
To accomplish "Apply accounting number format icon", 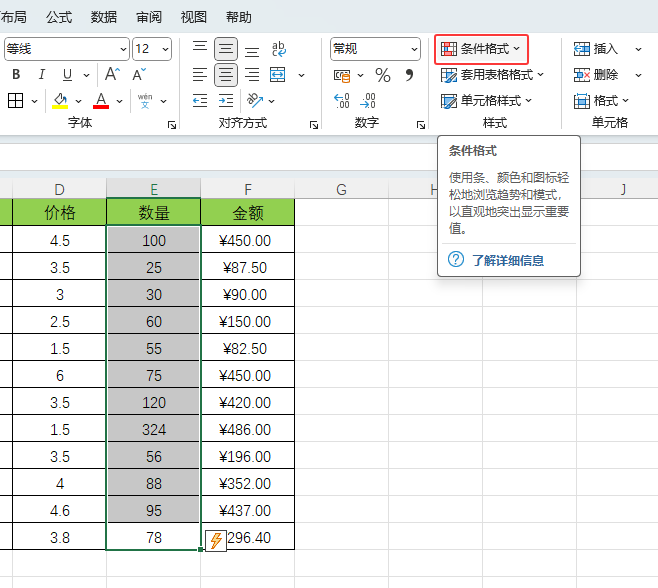I will (x=342, y=76).
